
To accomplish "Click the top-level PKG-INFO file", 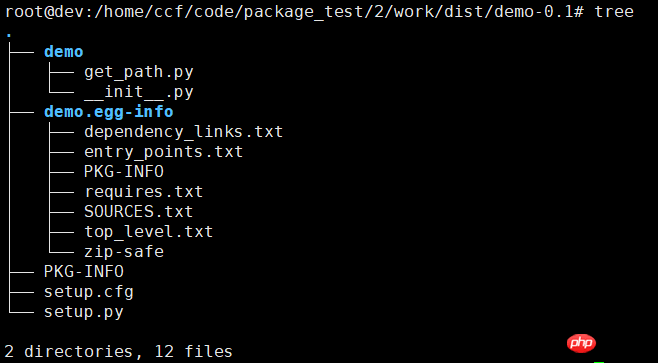I will pos(84,272).
